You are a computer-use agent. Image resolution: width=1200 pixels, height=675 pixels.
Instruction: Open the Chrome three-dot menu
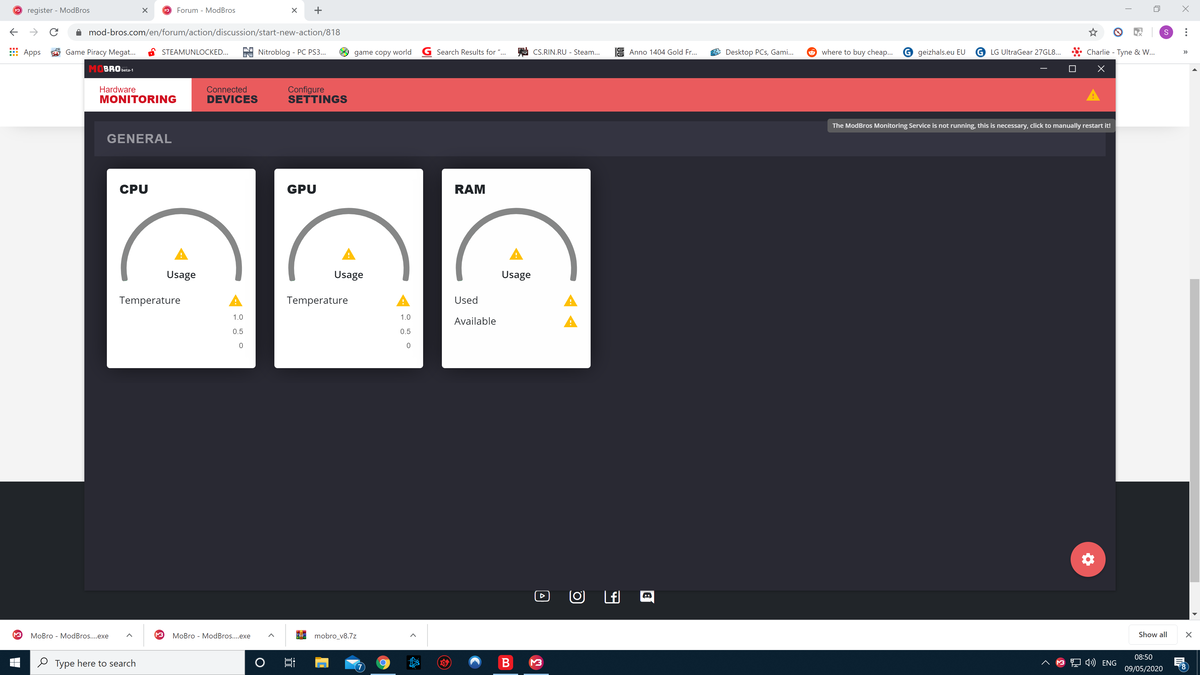1186,32
